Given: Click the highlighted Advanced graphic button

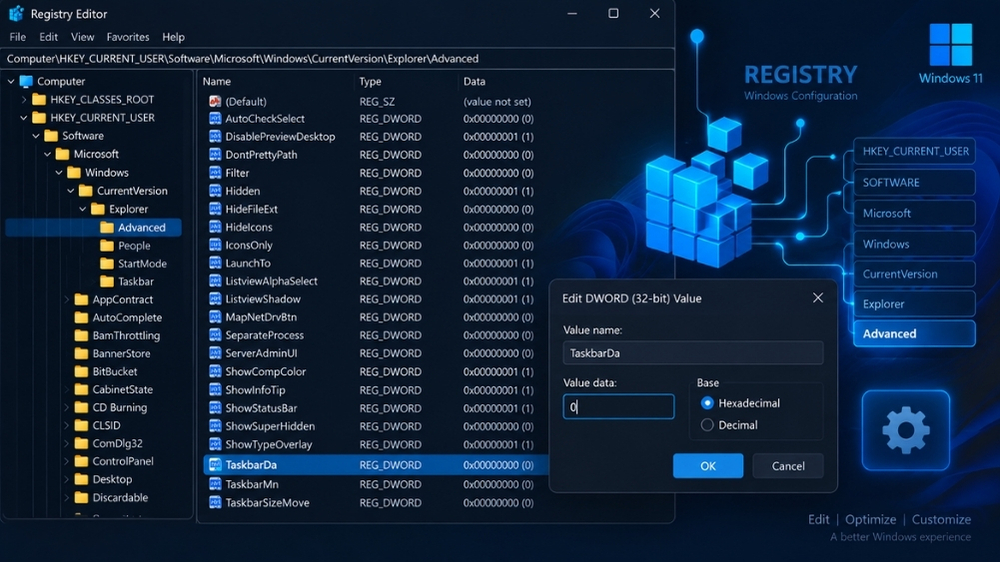Looking at the screenshot, I should [x=914, y=334].
